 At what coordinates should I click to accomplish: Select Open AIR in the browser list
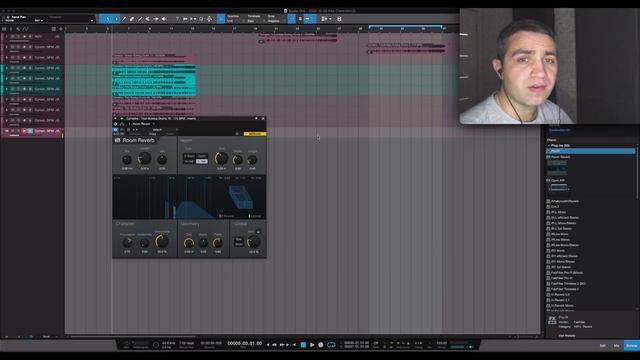click(x=558, y=180)
